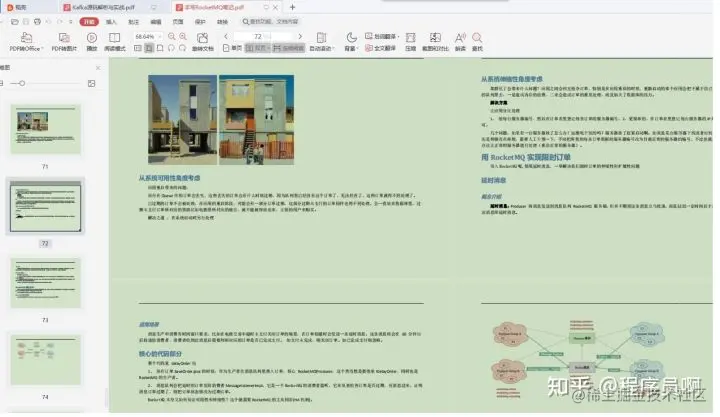
Task: Click the RocketMQ architecture diagram
Action: 579,359
